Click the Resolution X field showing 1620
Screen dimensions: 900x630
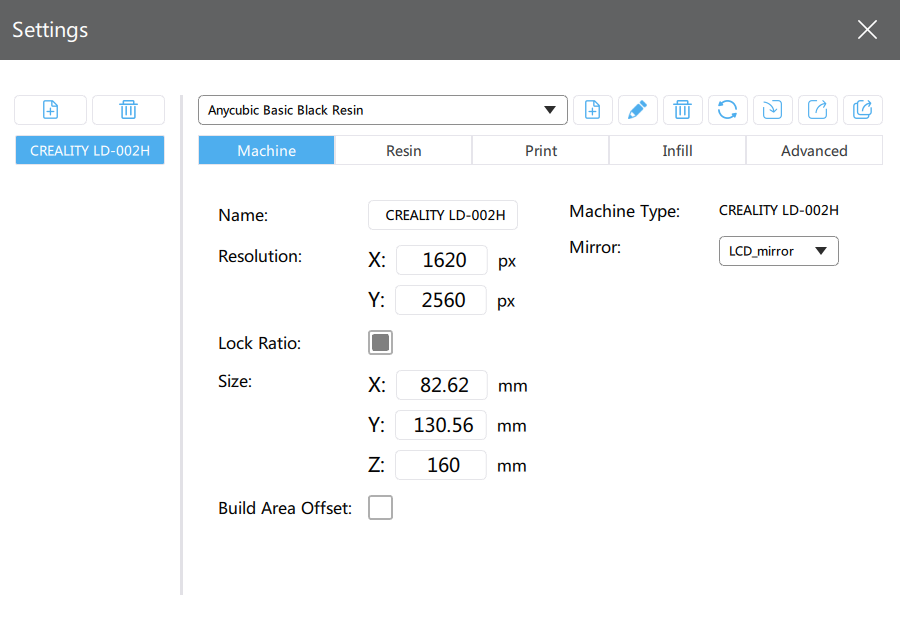[x=442, y=260]
